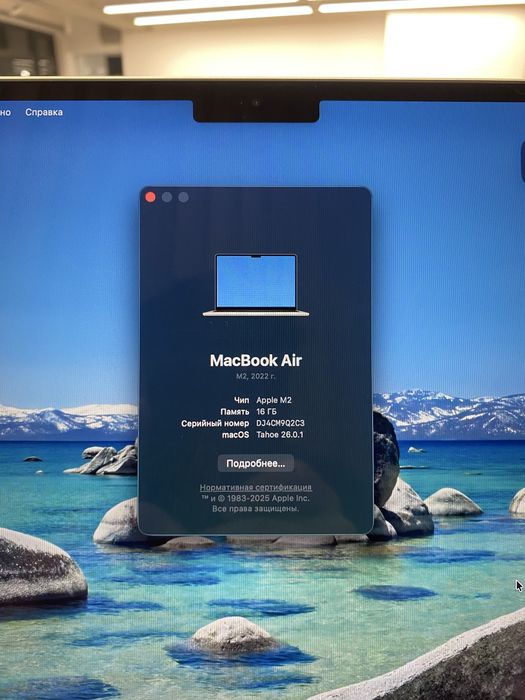Viewport: 525px width, 700px height.
Task: Open the Нормативная сертификация link
Action: [x=256, y=488]
